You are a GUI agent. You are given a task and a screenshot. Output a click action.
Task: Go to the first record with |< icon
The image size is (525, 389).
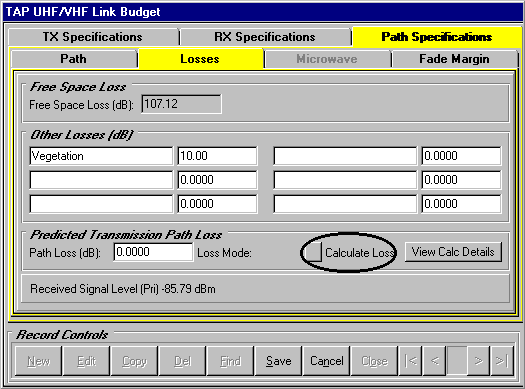411,361
